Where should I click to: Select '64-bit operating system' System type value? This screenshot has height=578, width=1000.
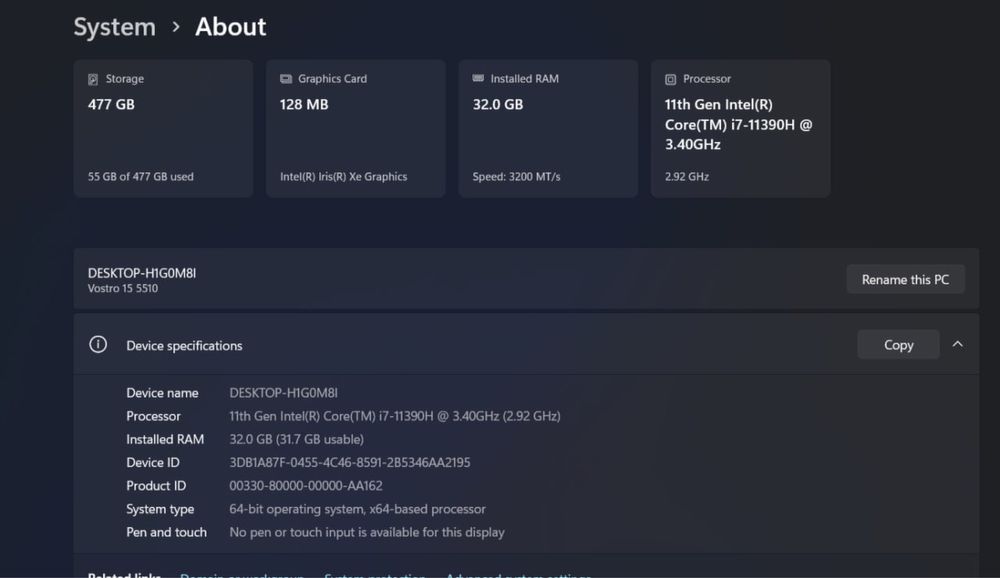(x=357, y=509)
